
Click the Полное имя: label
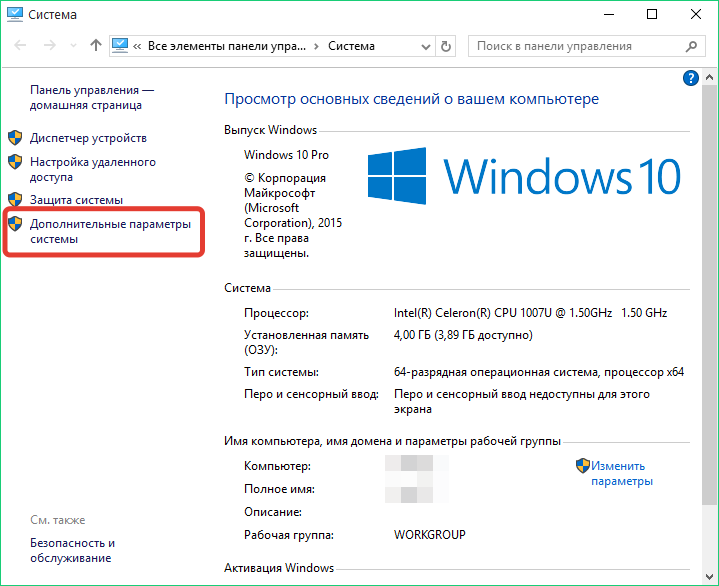tap(279, 489)
